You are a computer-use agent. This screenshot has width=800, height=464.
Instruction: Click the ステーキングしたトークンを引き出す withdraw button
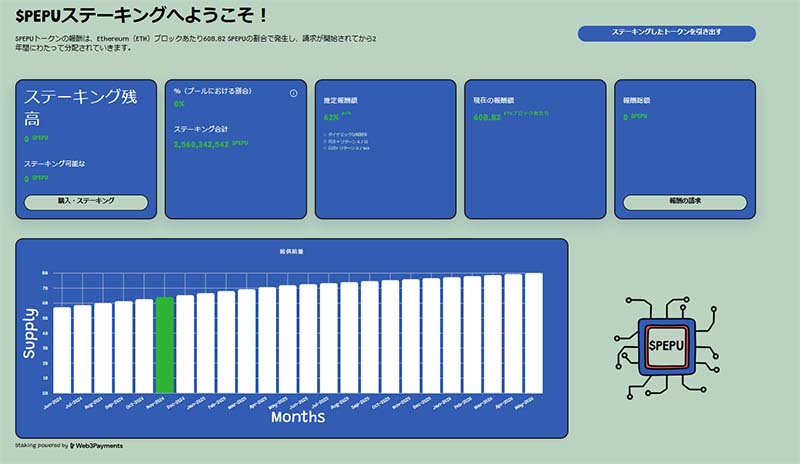pos(667,33)
